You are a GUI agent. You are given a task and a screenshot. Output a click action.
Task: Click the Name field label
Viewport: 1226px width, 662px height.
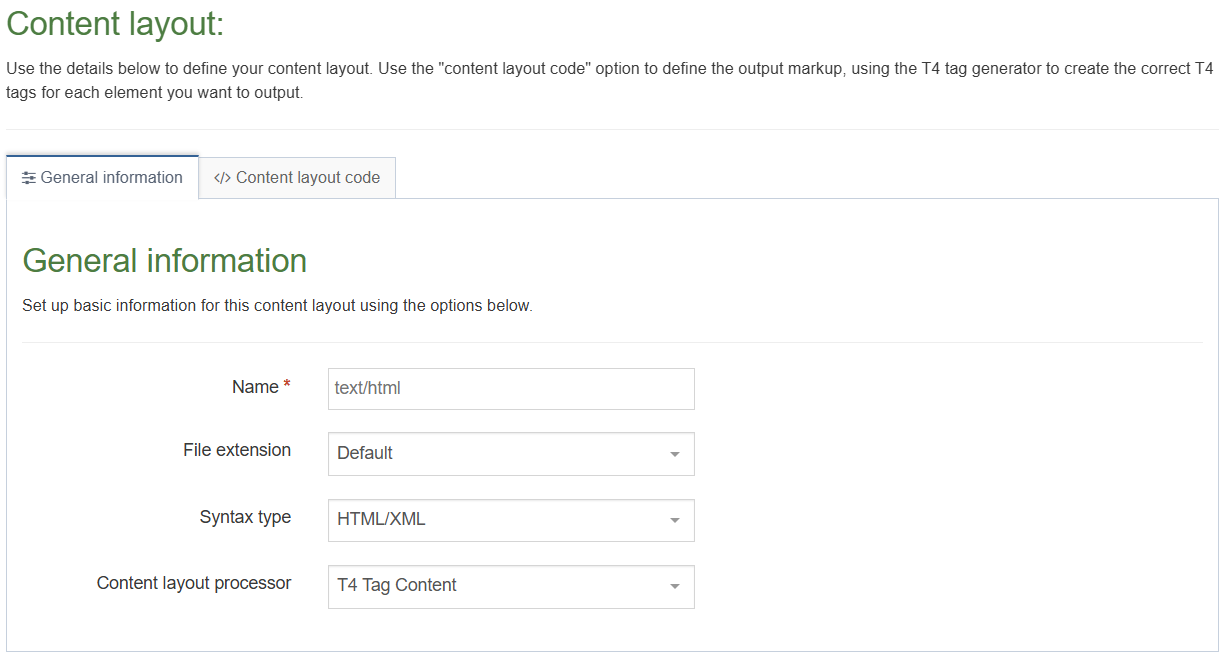255,386
